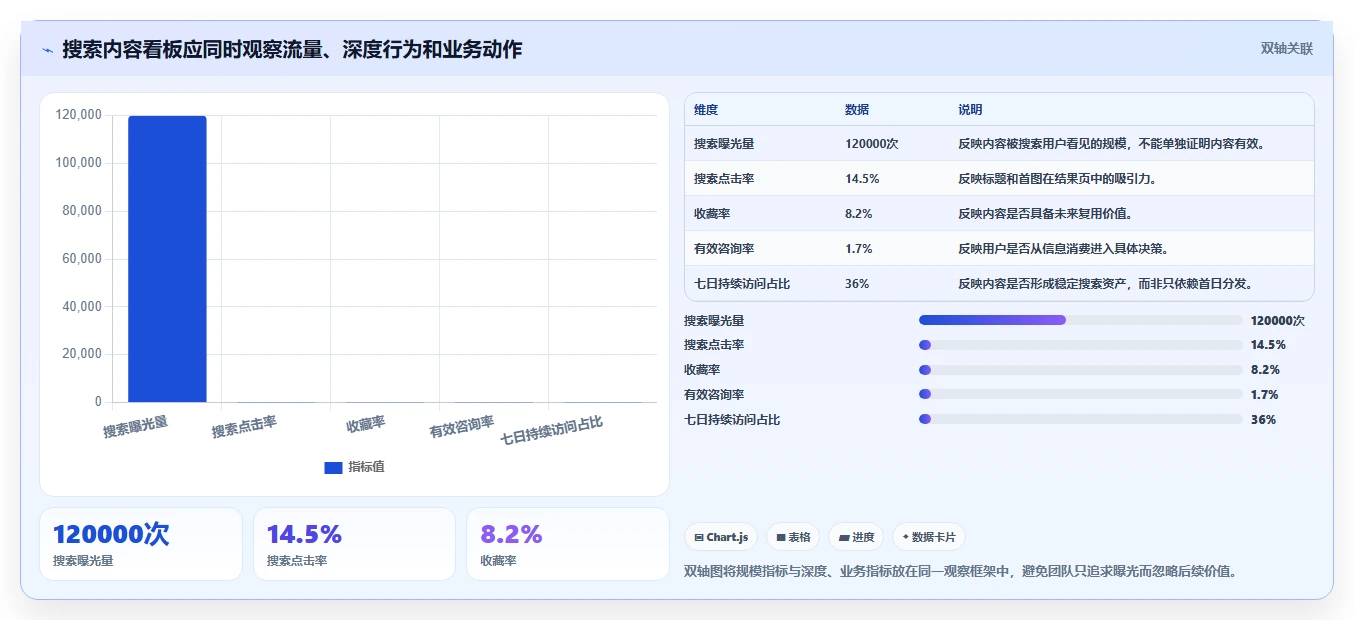Click the 搜索曝光量 progress bar
This screenshot has height=620, width=1354.
click(x=1080, y=320)
